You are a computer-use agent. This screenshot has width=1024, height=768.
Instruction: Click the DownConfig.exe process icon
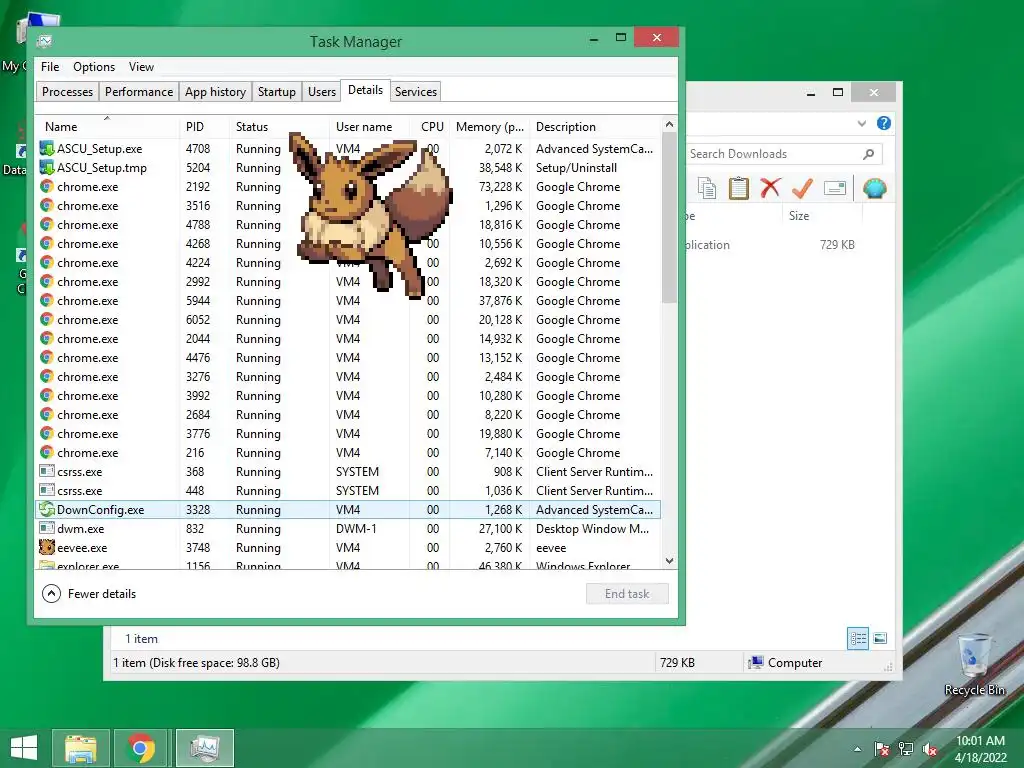47,509
